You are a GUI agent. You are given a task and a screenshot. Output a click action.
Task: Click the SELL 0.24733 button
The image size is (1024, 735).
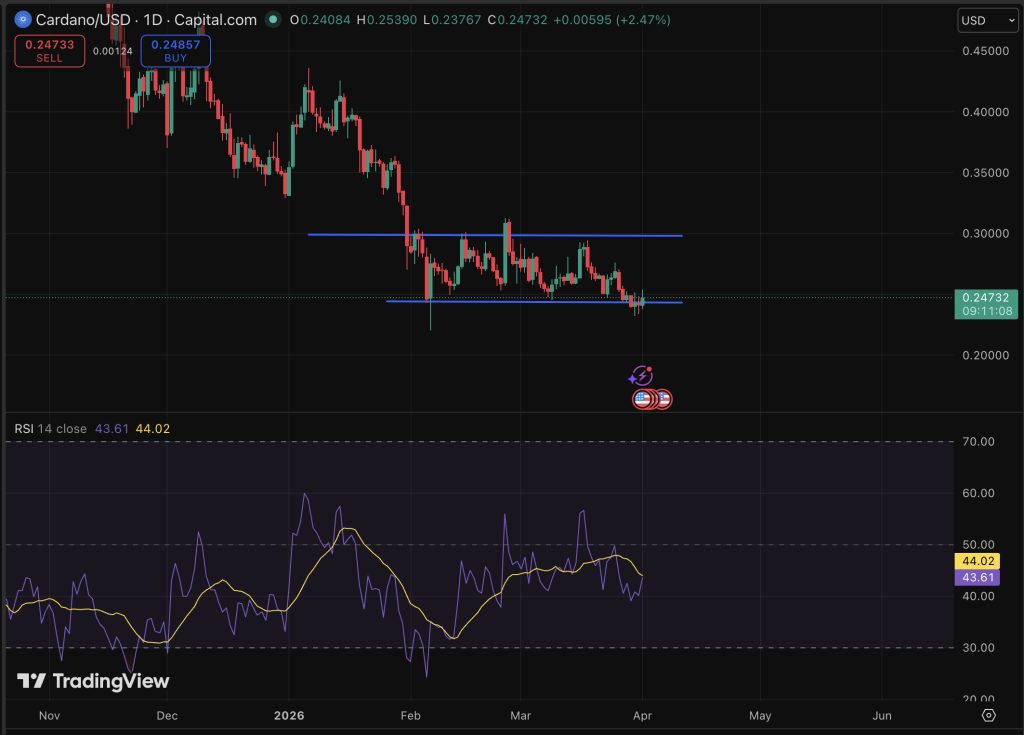(x=49, y=51)
